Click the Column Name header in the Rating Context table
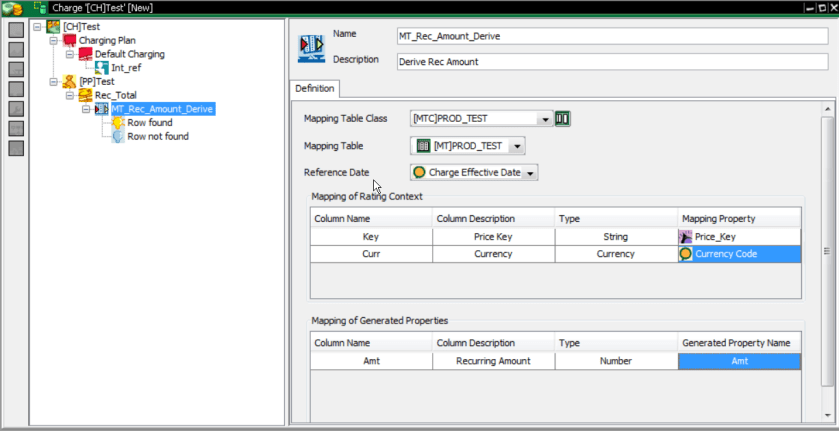The width and height of the screenshot is (839, 431). coord(371,218)
